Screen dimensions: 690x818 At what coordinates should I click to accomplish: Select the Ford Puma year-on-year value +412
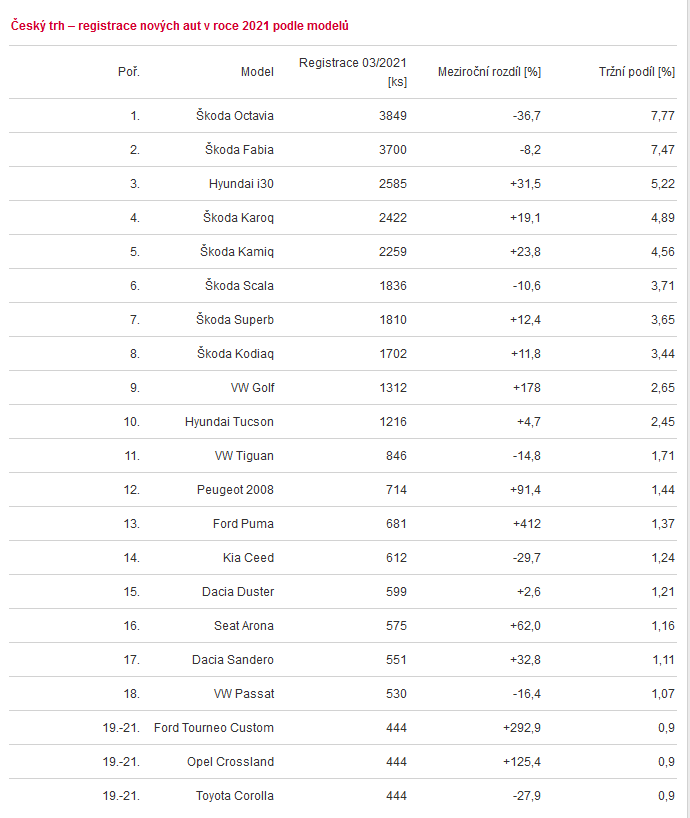pyautogui.click(x=526, y=524)
